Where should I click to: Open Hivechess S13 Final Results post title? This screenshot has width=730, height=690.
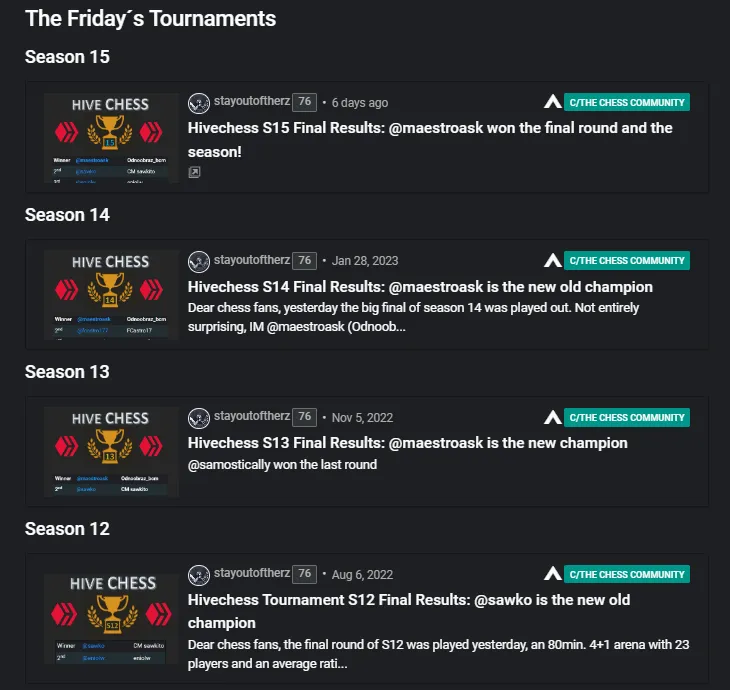click(407, 443)
